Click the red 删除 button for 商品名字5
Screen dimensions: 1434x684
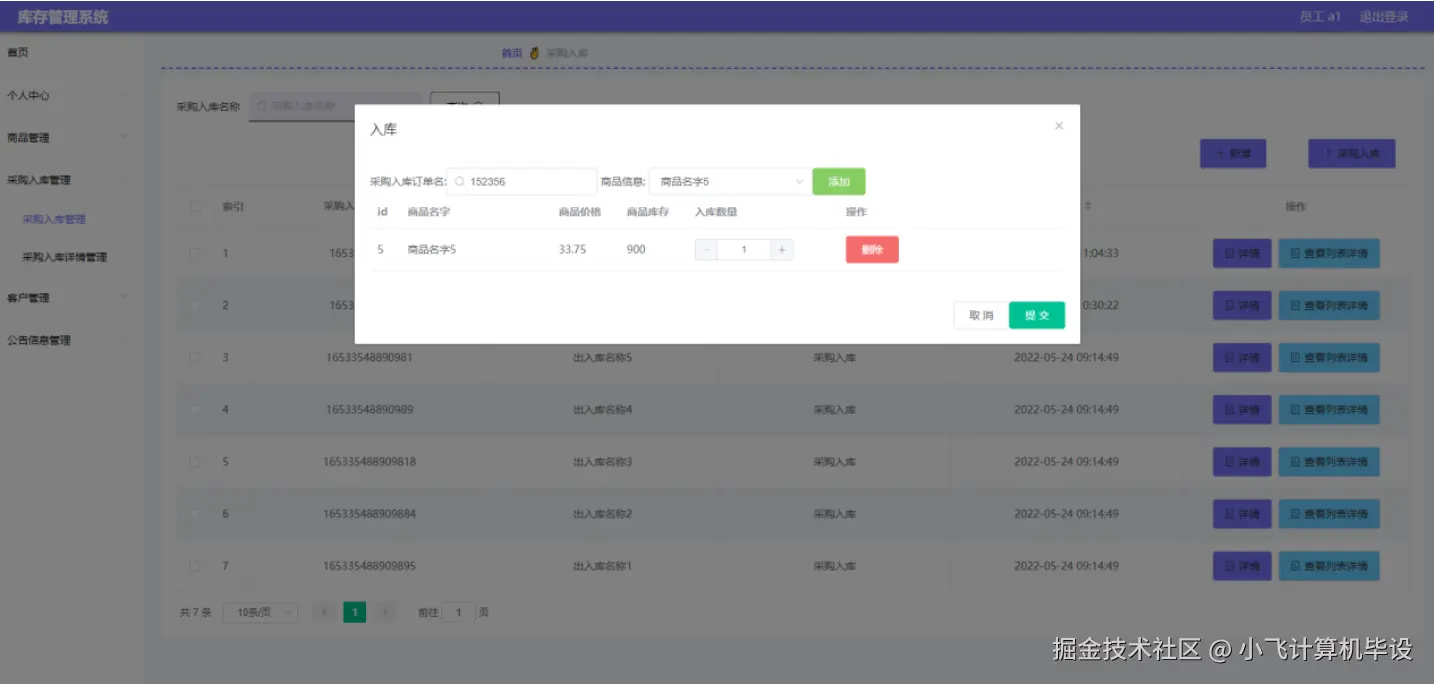(872, 249)
